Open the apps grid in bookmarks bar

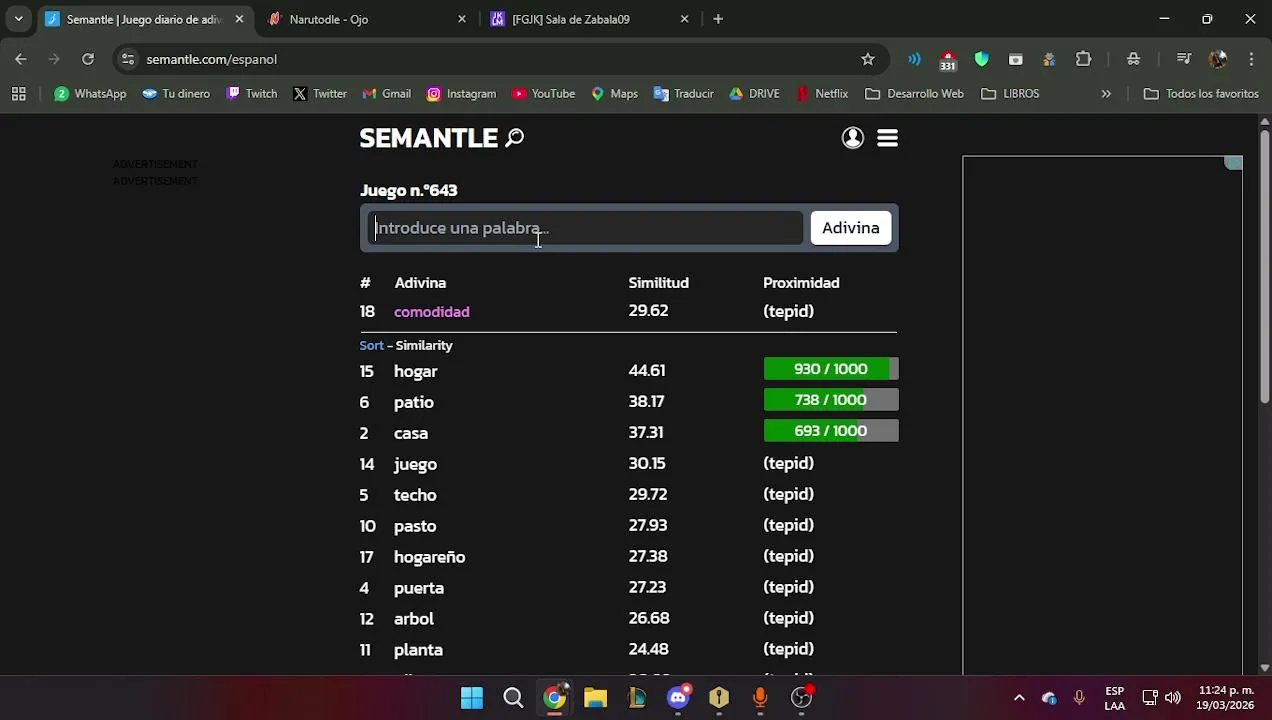point(18,93)
